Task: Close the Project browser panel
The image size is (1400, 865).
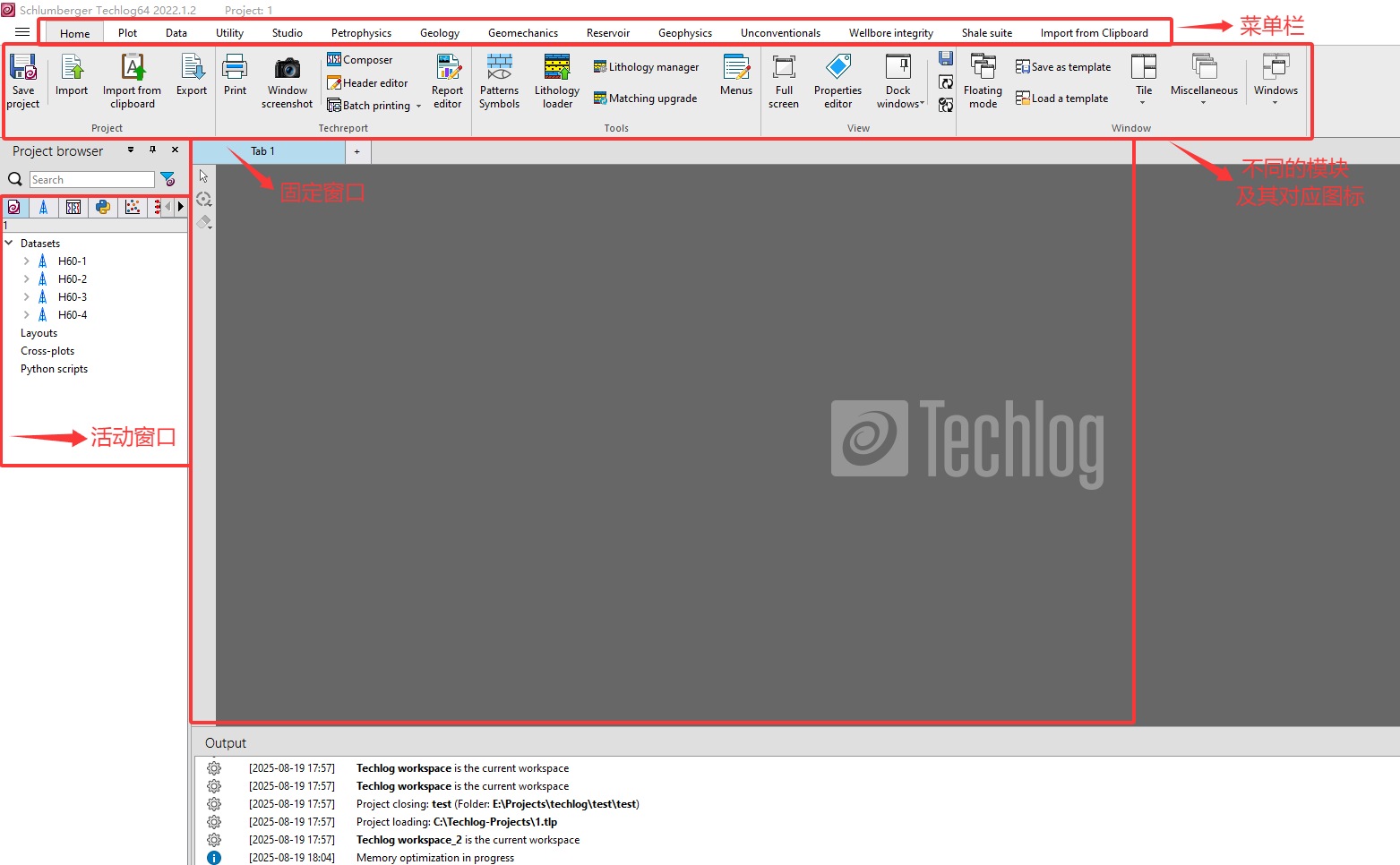Action: [x=175, y=150]
